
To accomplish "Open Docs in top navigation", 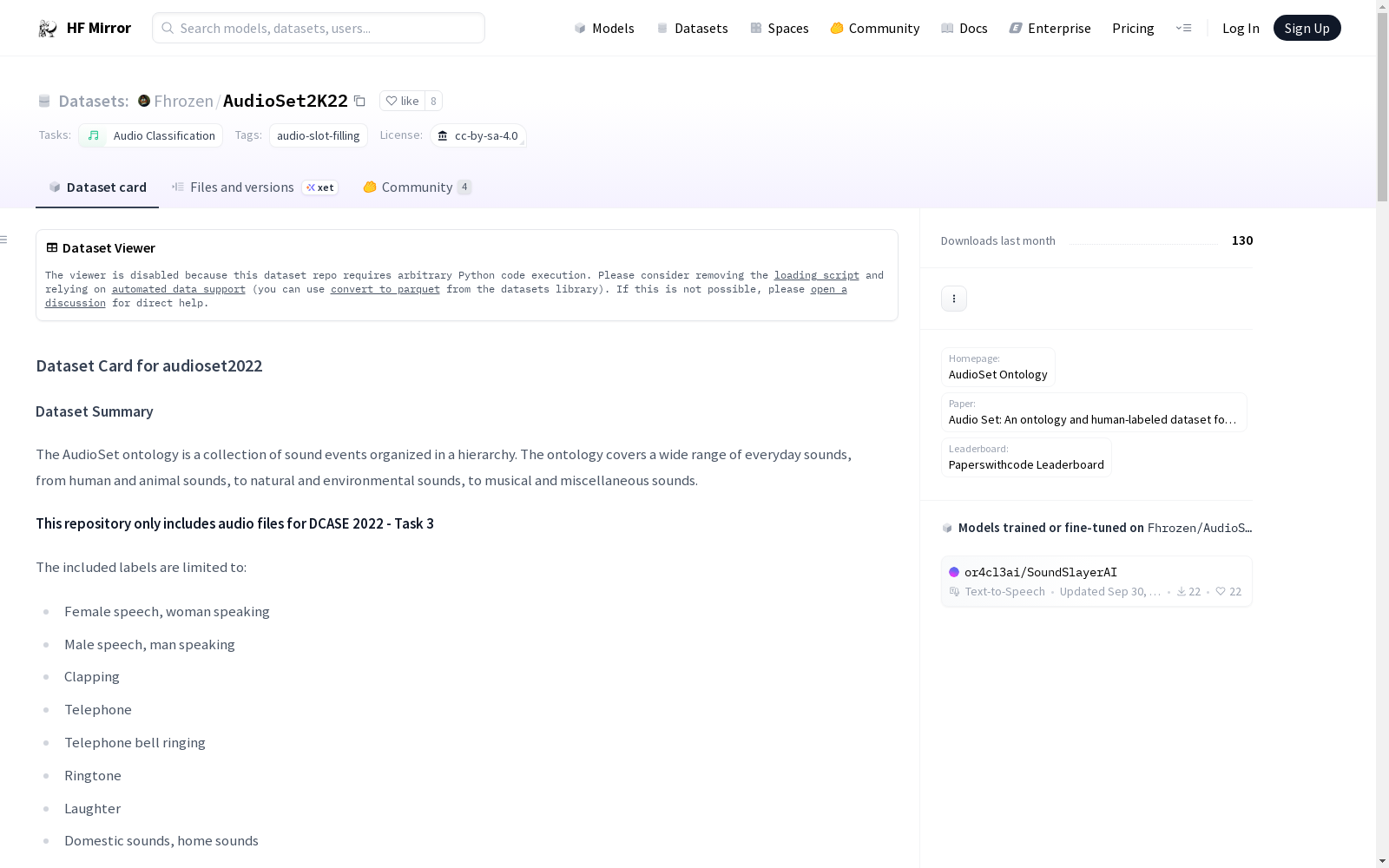I will pyautogui.click(x=964, y=28).
